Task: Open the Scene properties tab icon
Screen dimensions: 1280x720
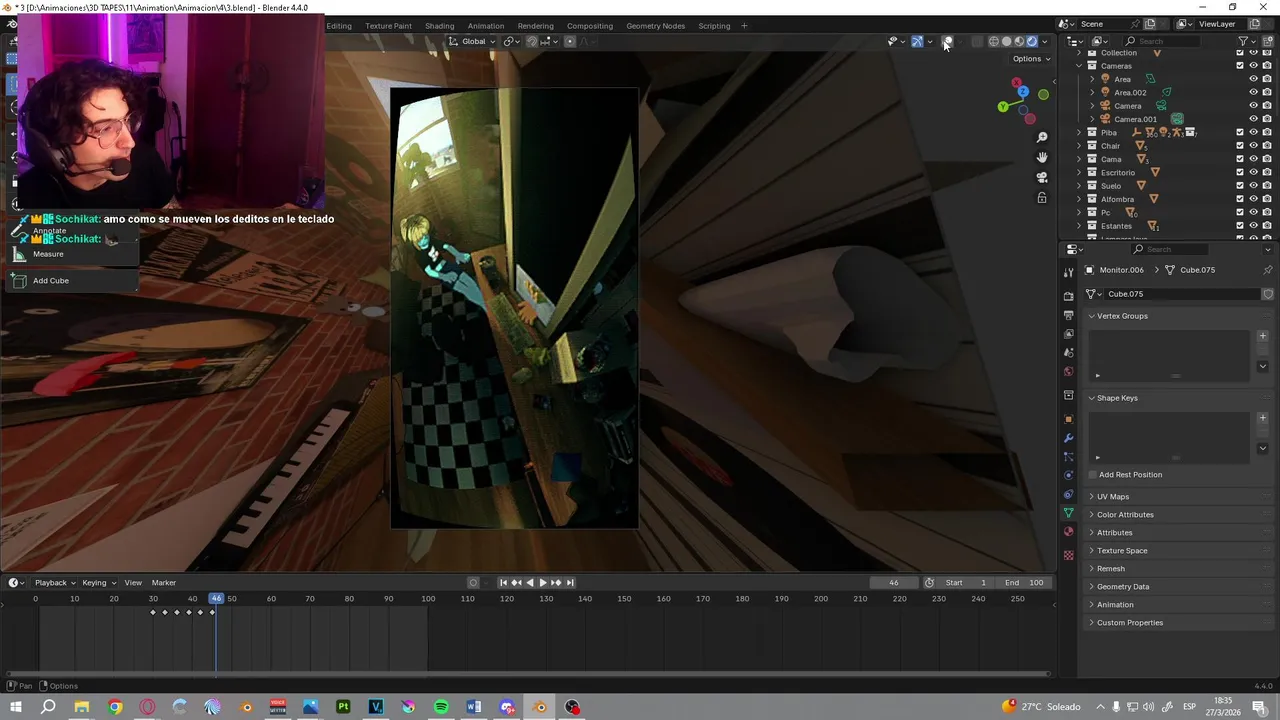Action: [1068, 352]
